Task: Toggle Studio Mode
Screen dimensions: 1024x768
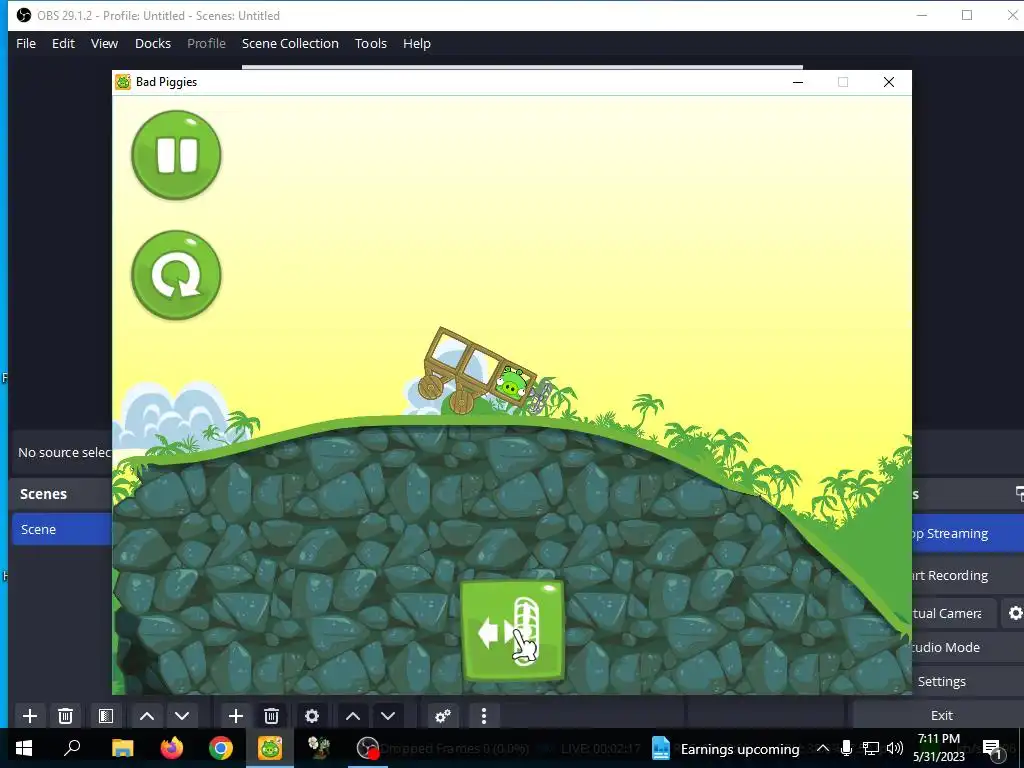Action: point(968,647)
